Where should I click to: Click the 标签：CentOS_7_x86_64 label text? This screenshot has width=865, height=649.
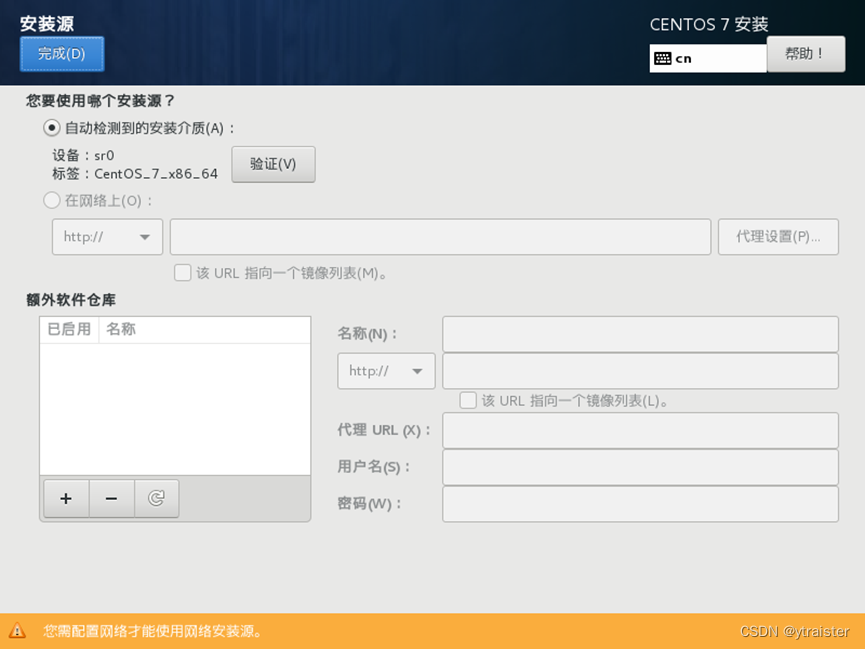135,174
